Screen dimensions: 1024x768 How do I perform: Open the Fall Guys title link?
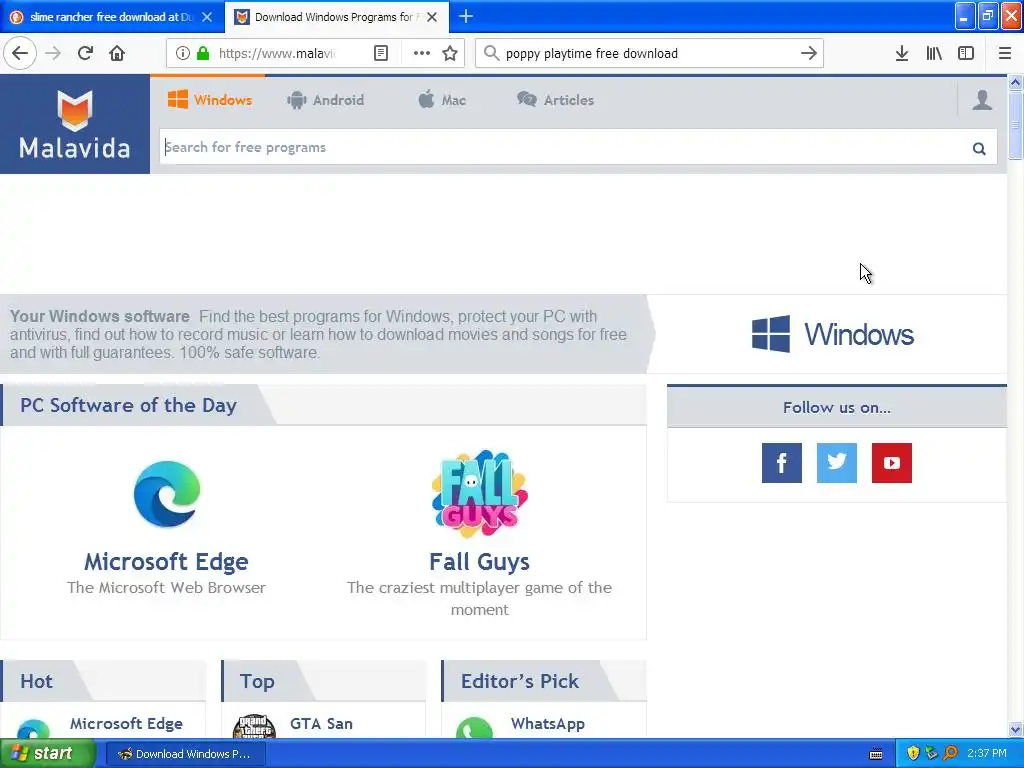pyautogui.click(x=479, y=562)
